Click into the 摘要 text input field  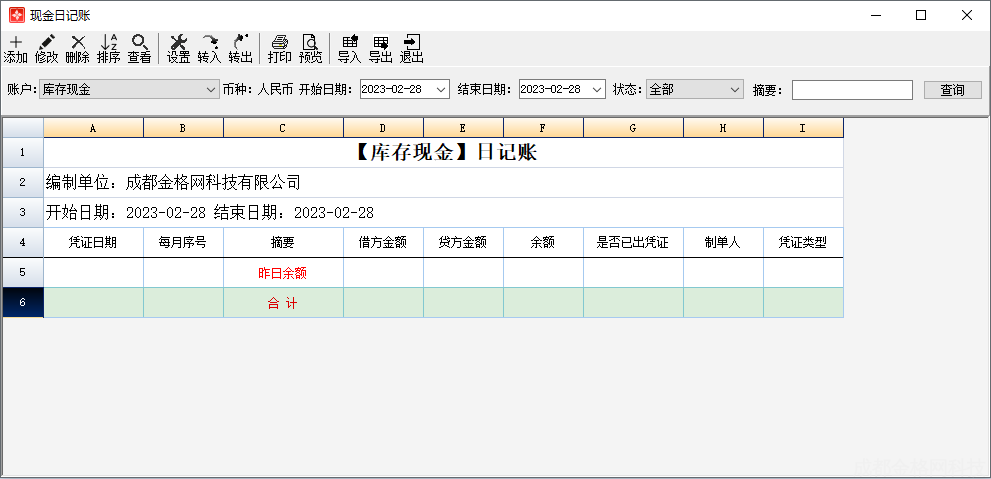click(x=852, y=90)
